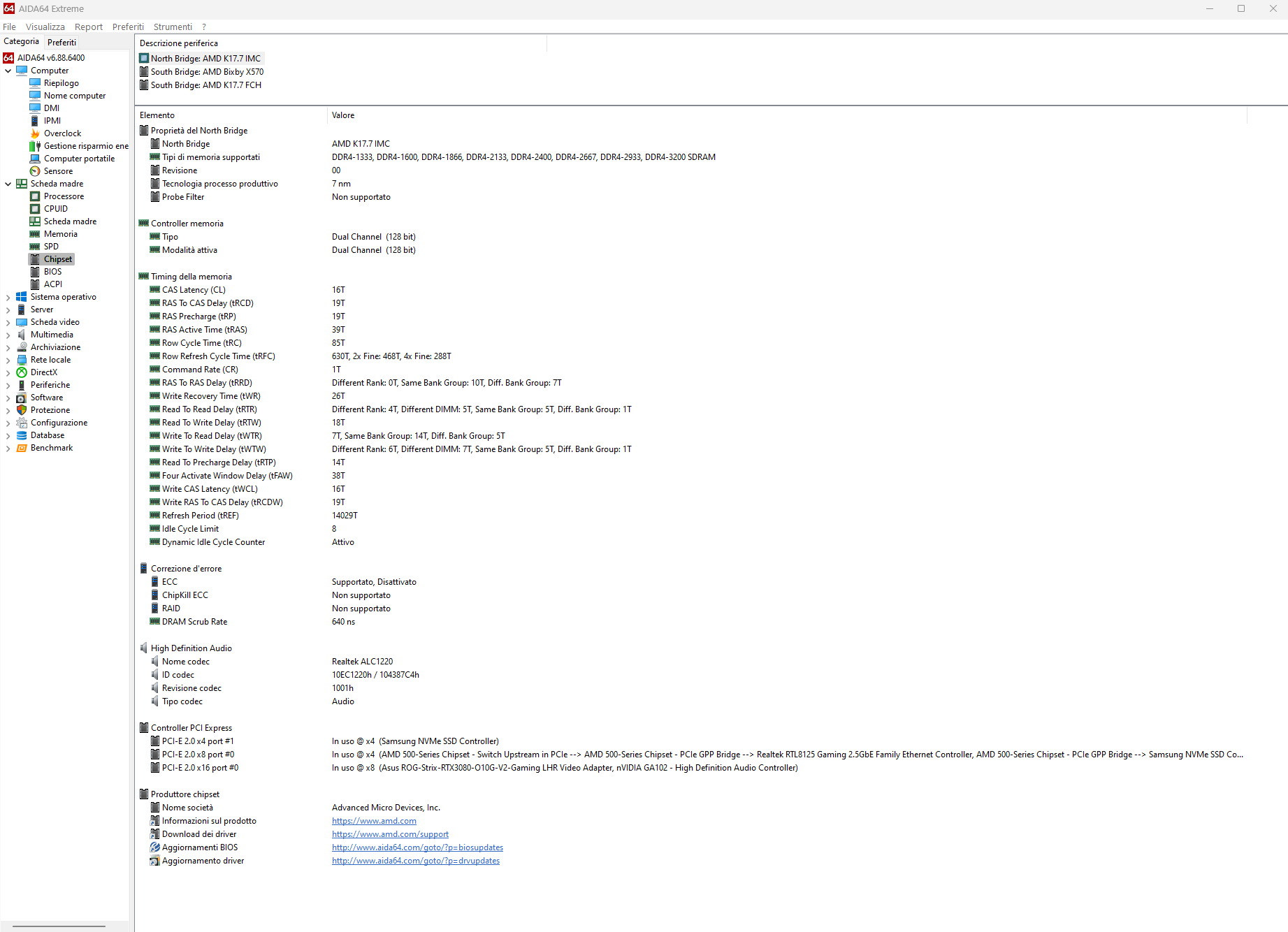Click the Aggiornamenti BIOS icon

[x=155, y=847]
